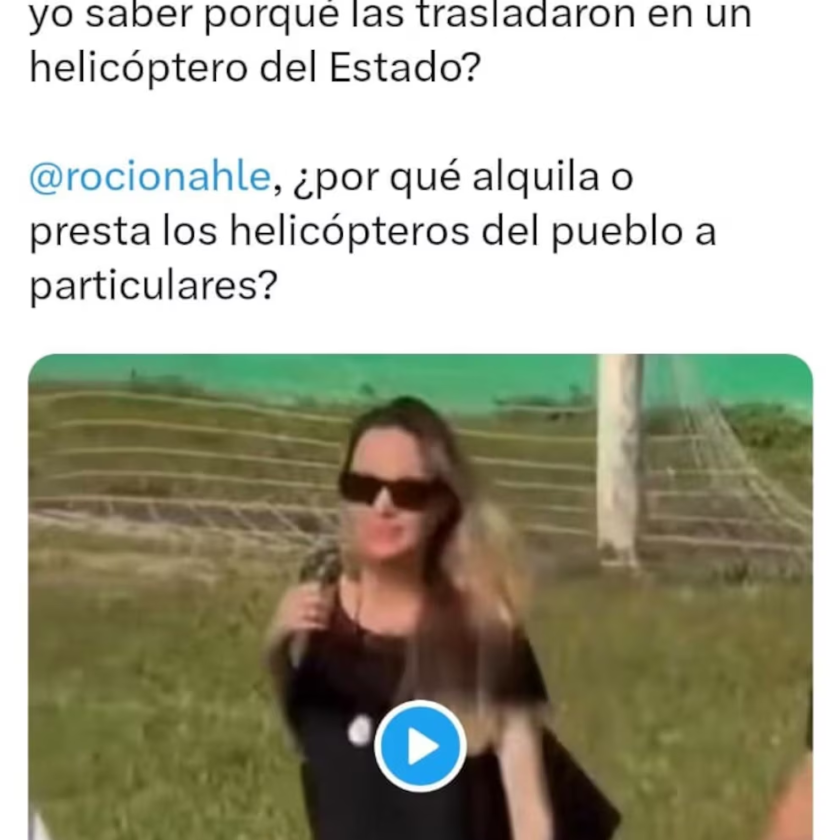This screenshot has width=840, height=840.
Task: Click the word "helicópteros" in the tweet text
Action: tap(349, 232)
